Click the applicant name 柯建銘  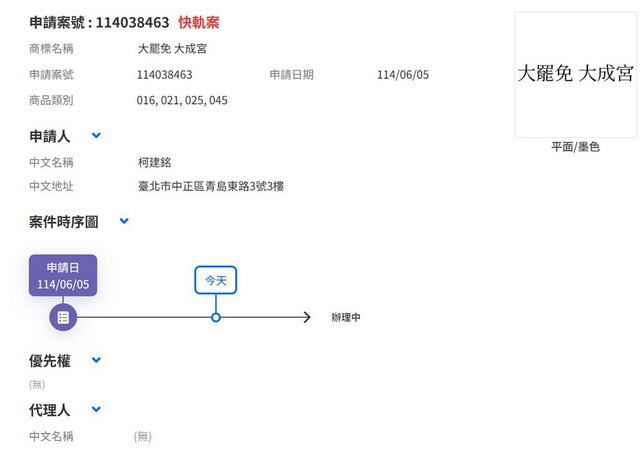coord(154,162)
